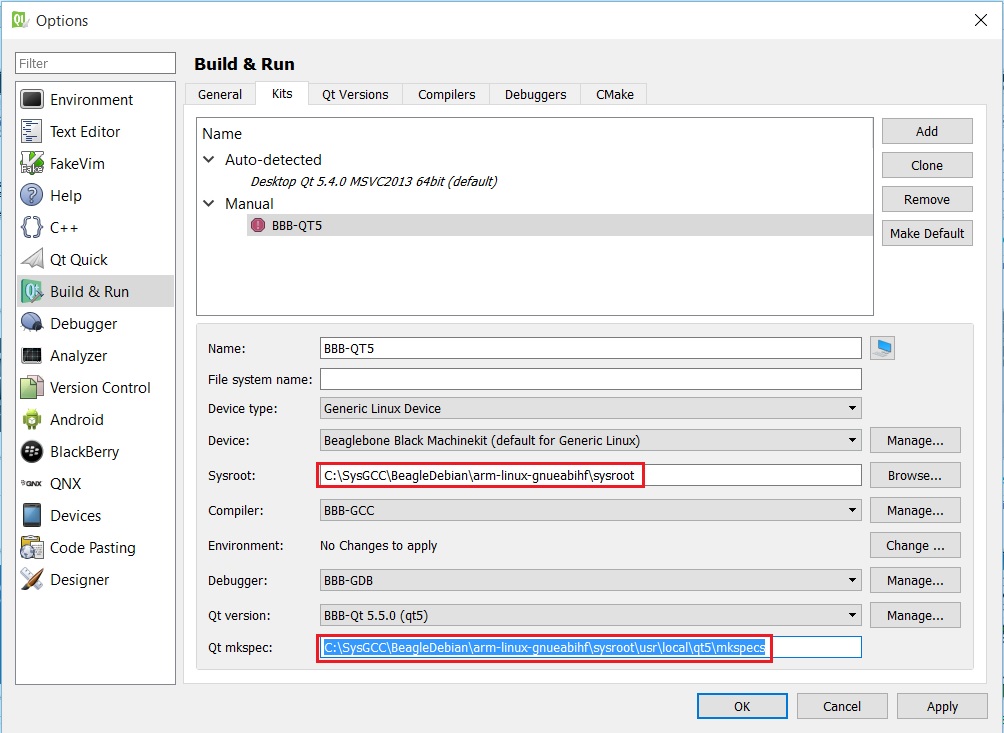1004x733 pixels.
Task: Collapse the Manual kits group
Action: pos(209,203)
